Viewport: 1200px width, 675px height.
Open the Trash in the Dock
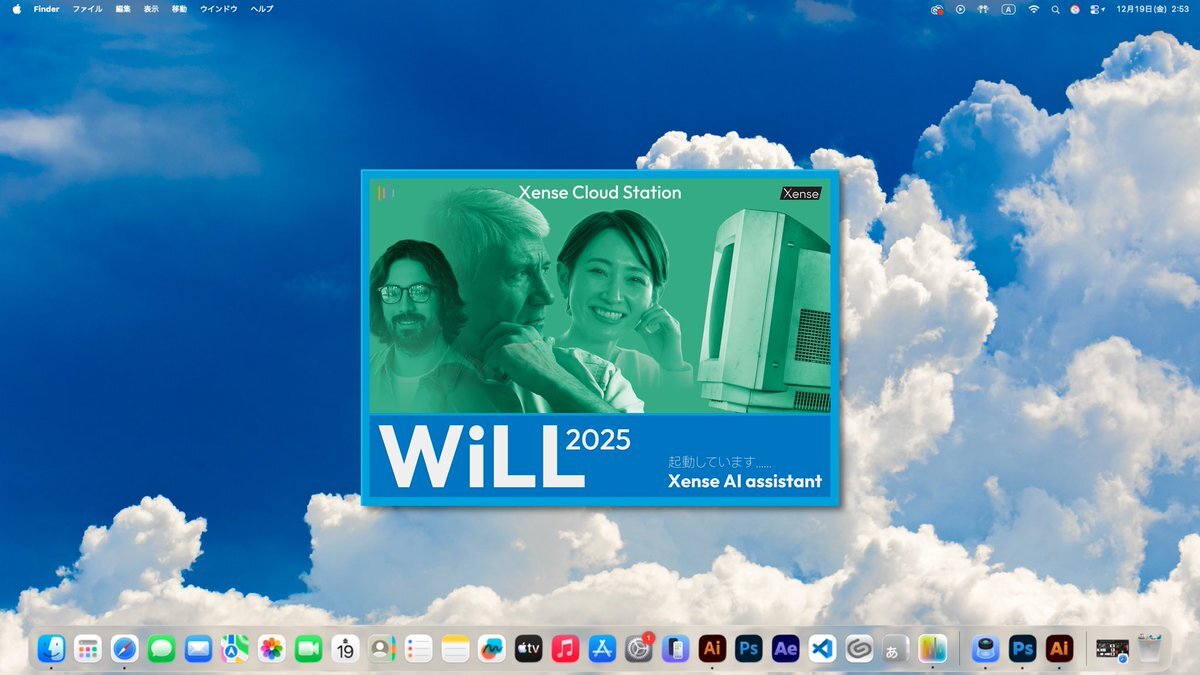click(1150, 649)
